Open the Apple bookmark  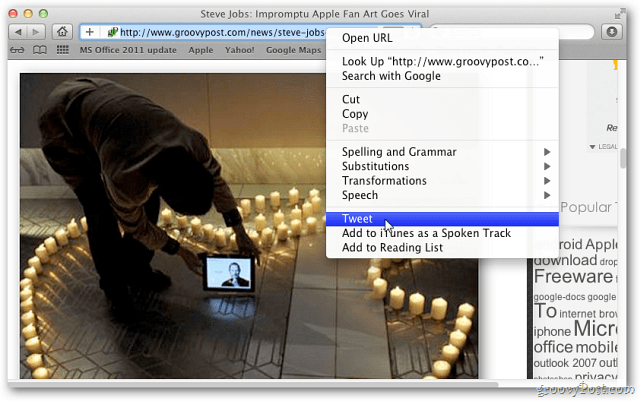[201, 50]
